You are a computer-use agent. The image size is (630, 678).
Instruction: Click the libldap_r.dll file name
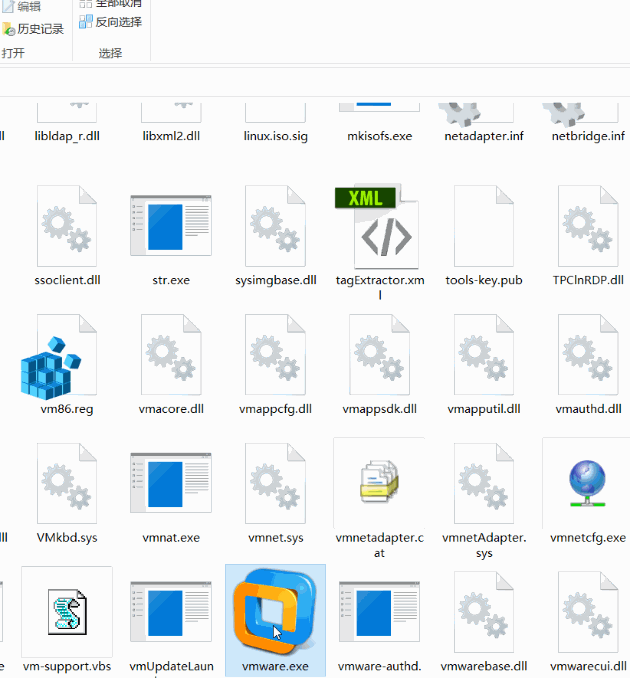pos(67,136)
